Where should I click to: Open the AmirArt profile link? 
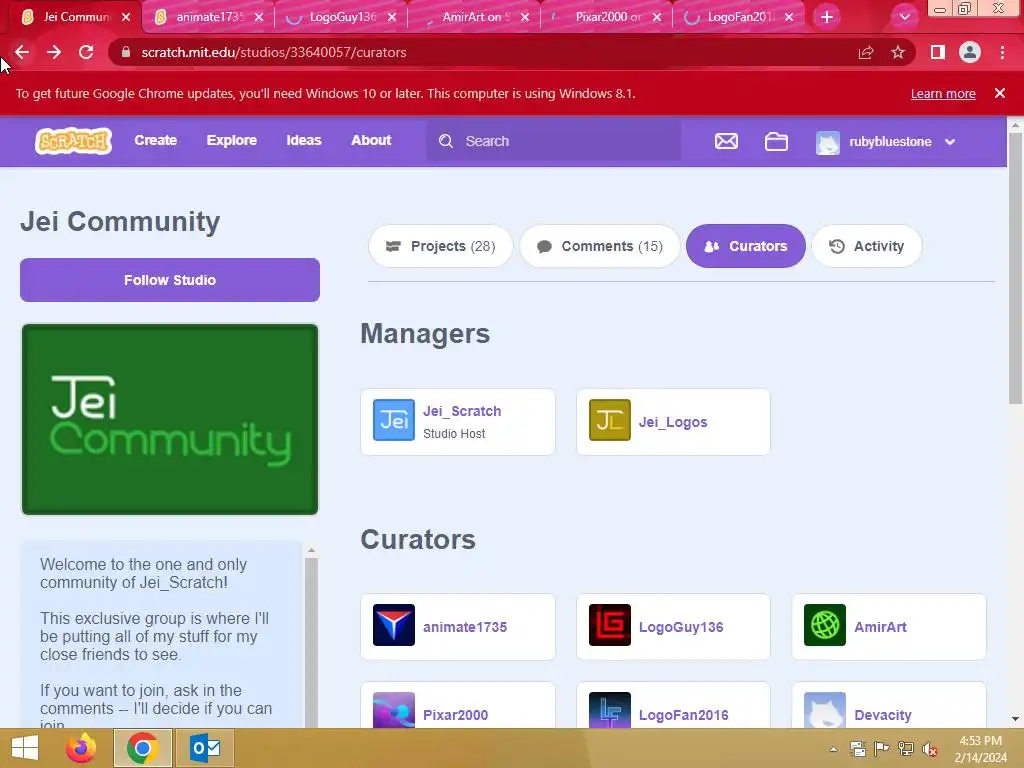point(880,627)
